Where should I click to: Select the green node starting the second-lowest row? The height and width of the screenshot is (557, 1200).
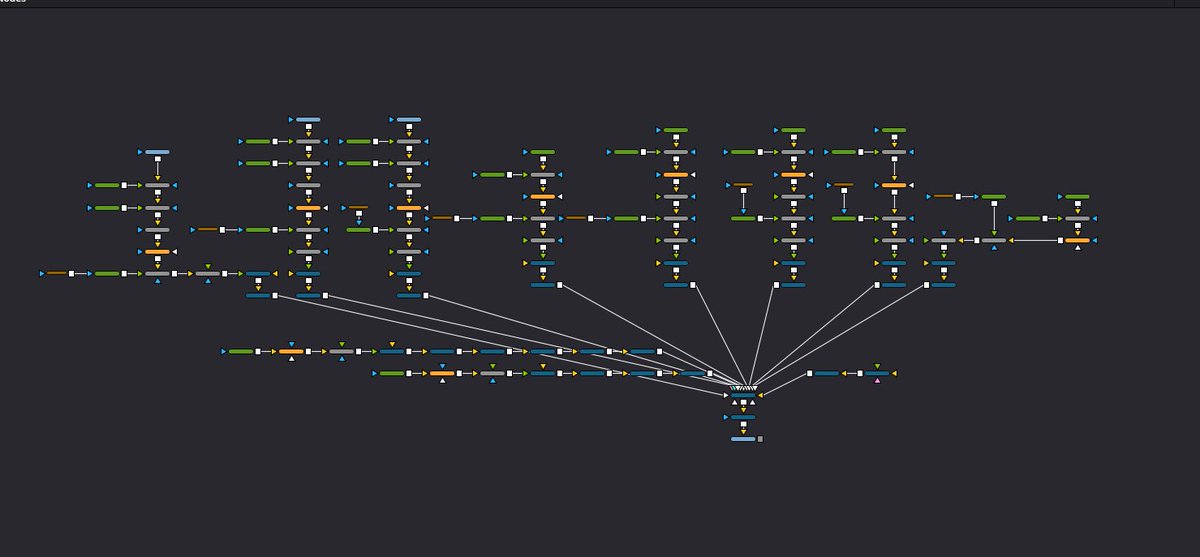coord(241,351)
